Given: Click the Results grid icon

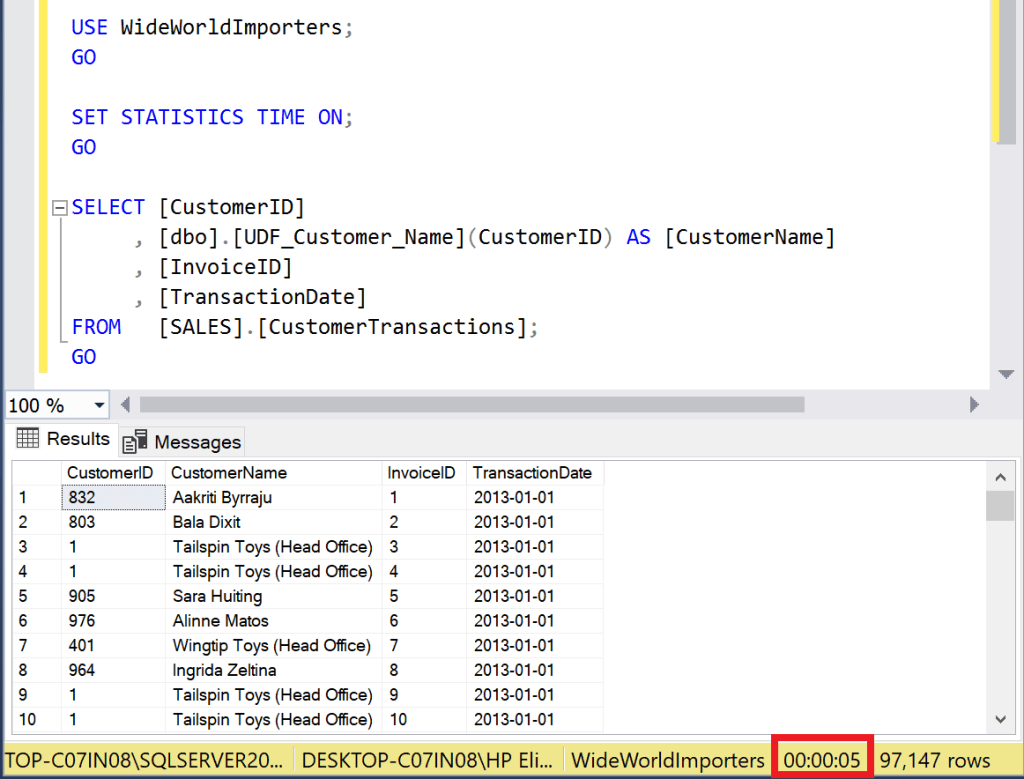Looking at the screenshot, I should pyautogui.click(x=28, y=439).
